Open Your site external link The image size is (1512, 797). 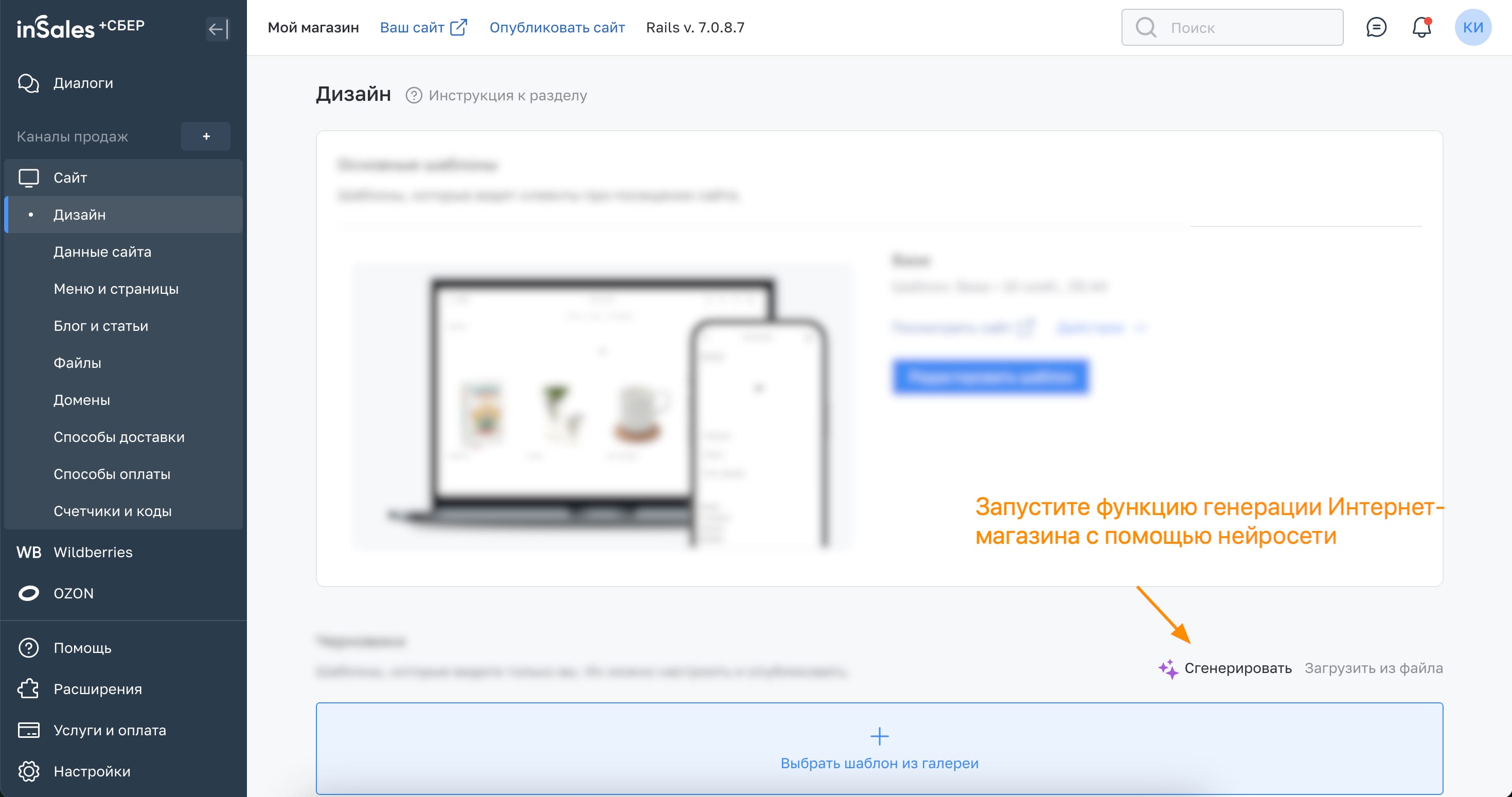coord(423,28)
